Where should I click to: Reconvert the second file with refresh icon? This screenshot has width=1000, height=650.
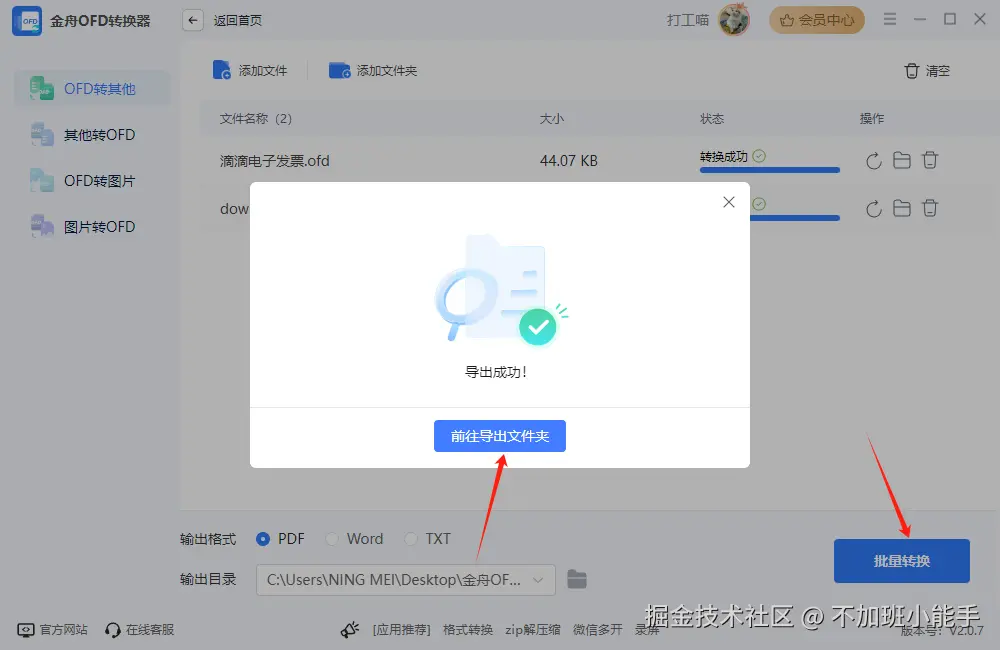(x=874, y=208)
